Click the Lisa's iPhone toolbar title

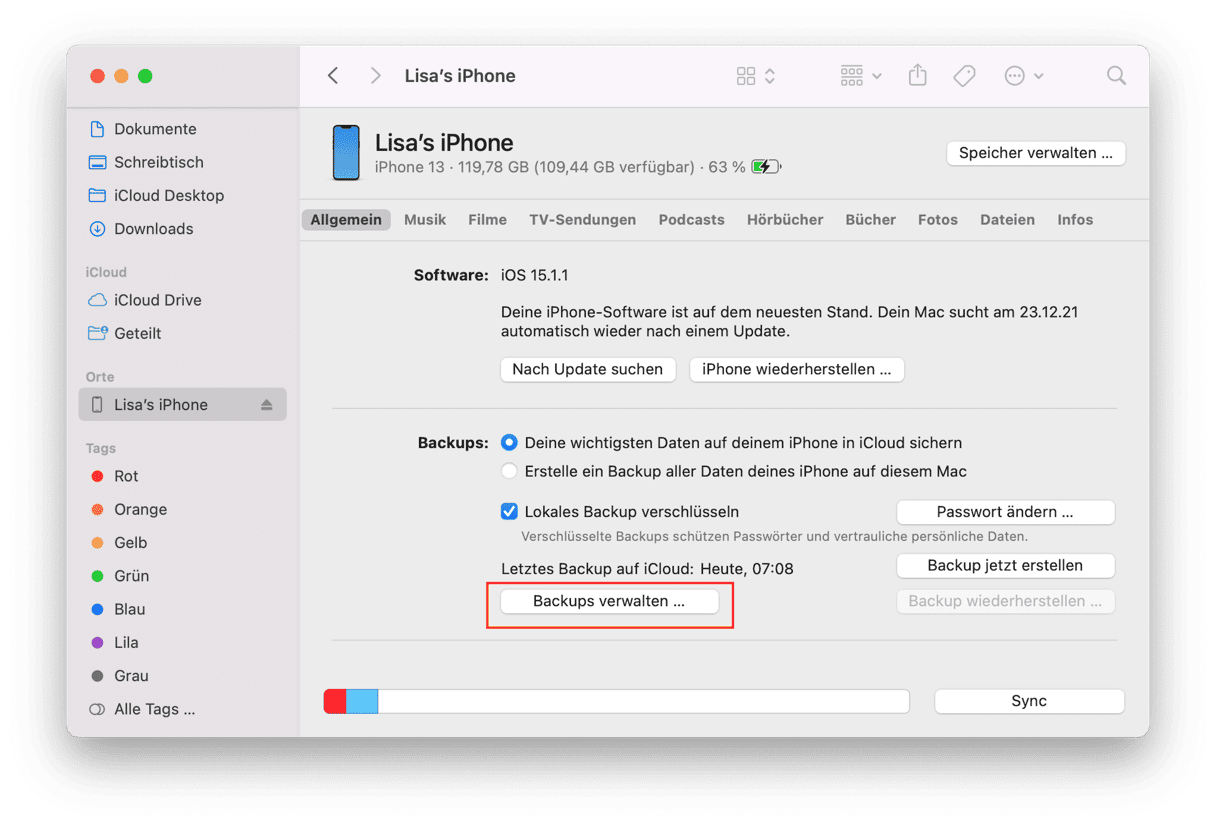(x=460, y=76)
